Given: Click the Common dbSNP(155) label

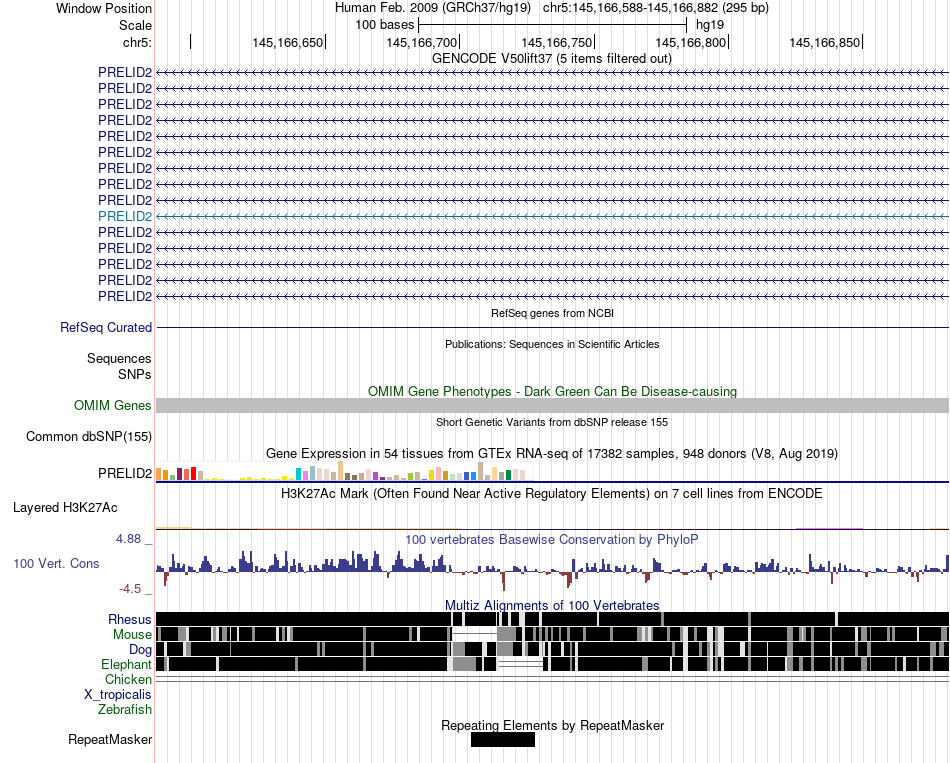Looking at the screenshot, I should pos(88,436).
